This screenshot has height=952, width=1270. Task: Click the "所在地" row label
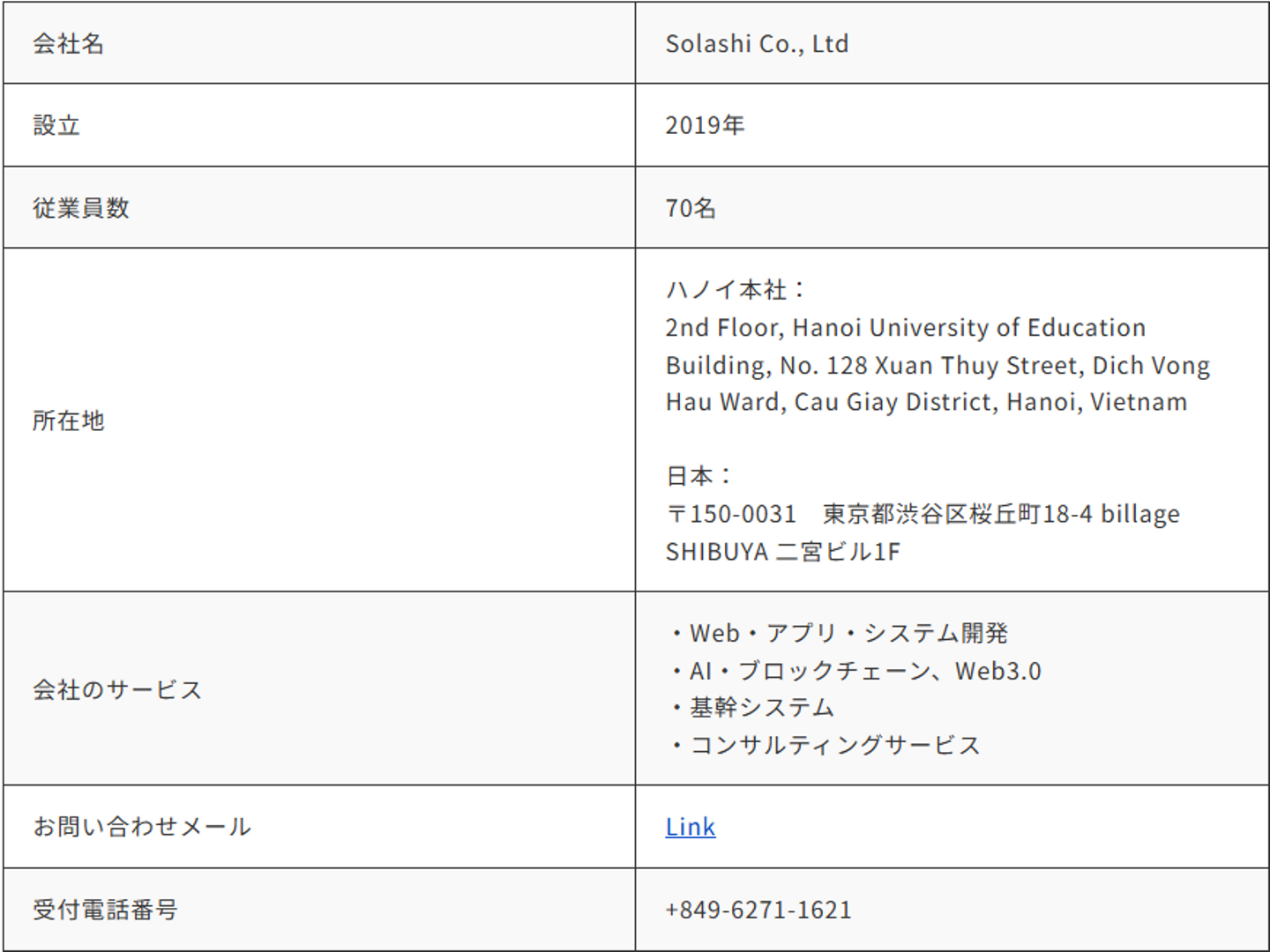tap(69, 420)
